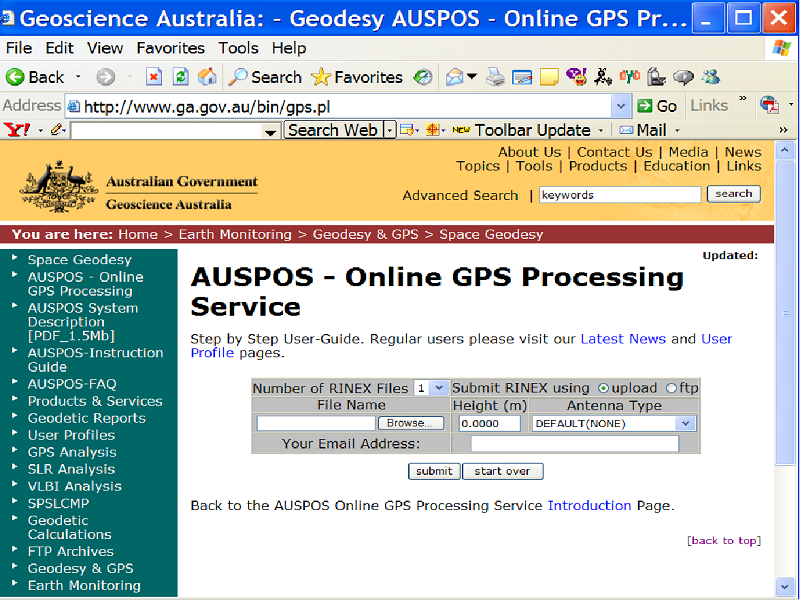Print the page with the printer icon
Viewport: 800px width, 600px height.
[495, 77]
